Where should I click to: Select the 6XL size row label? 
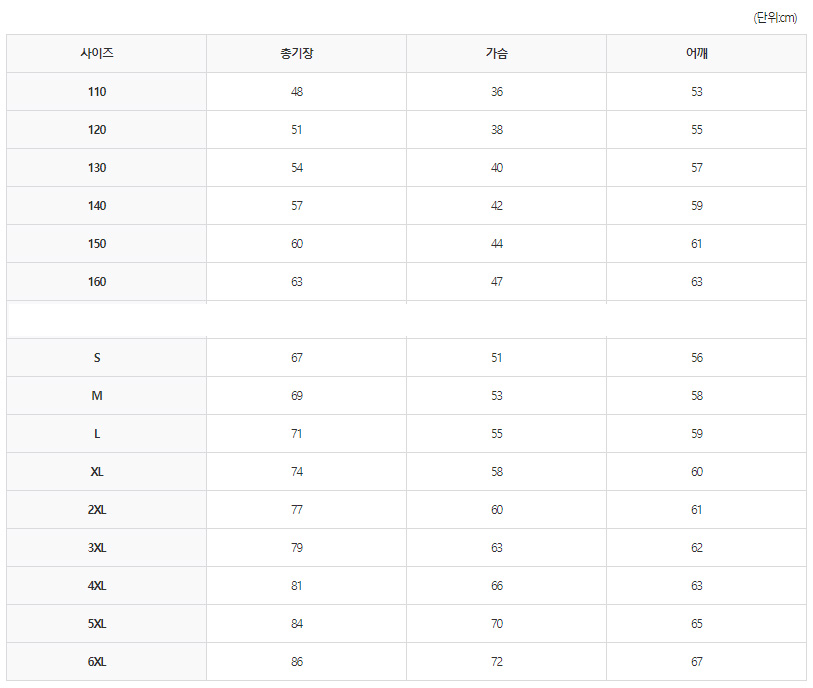[97, 662]
